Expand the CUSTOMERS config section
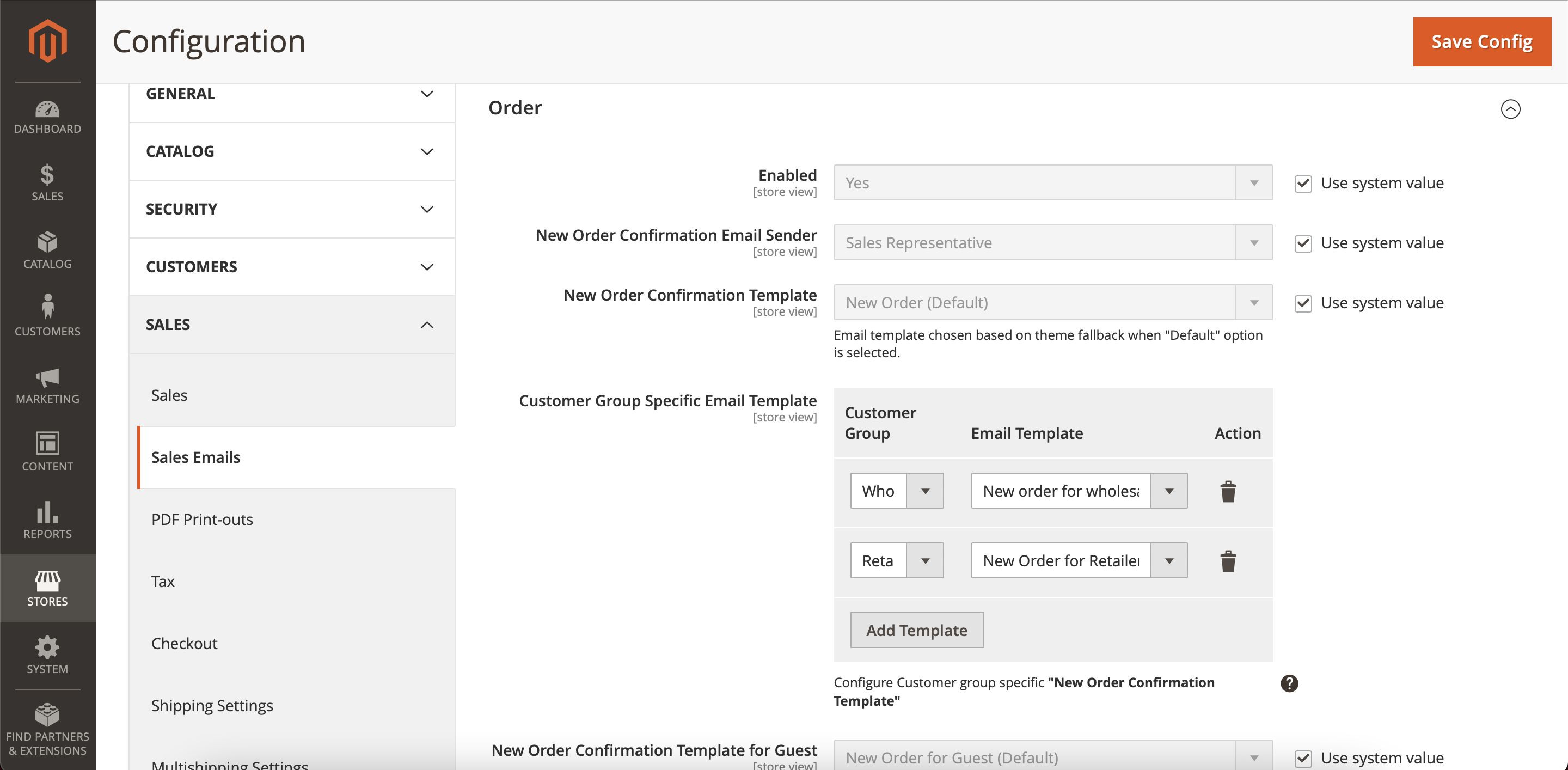The height and width of the screenshot is (770, 1568). pyautogui.click(x=292, y=267)
